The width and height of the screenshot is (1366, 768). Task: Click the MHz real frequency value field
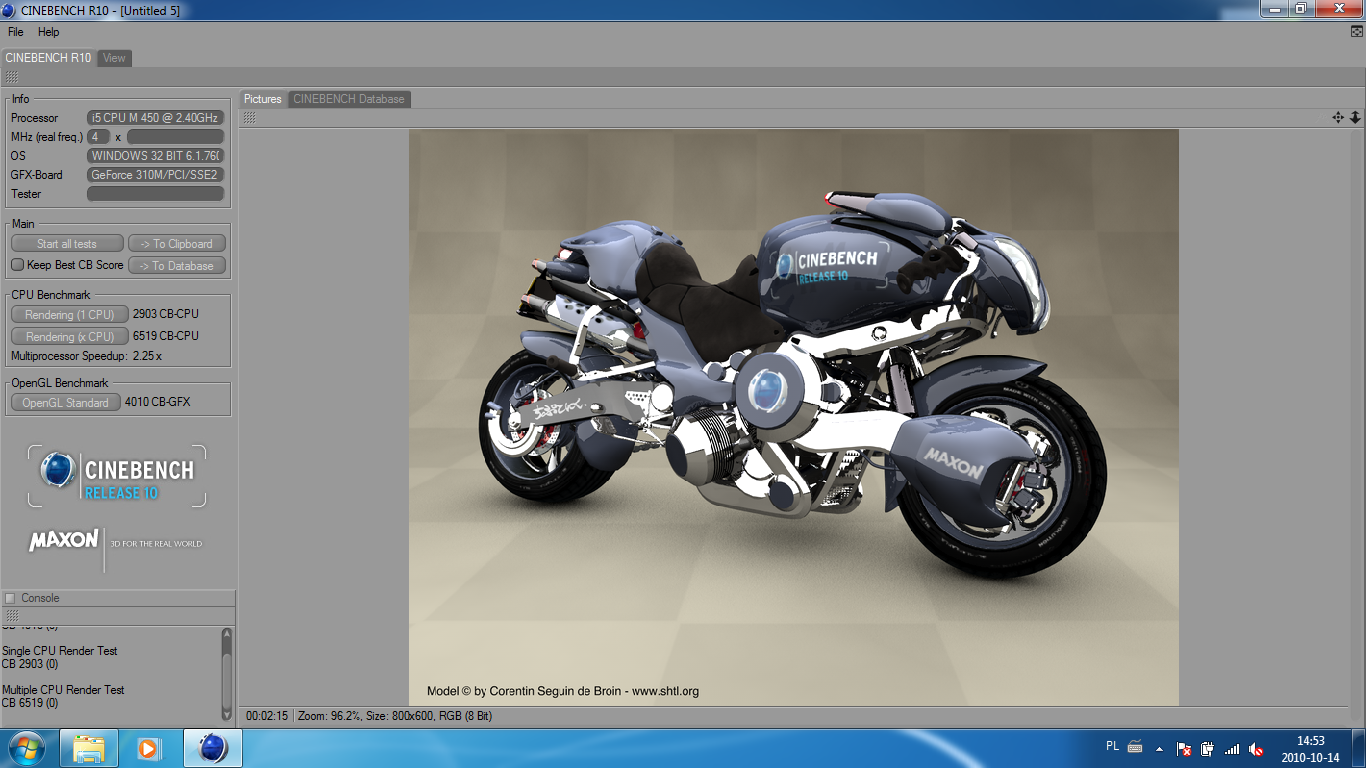pyautogui.click(x=175, y=137)
